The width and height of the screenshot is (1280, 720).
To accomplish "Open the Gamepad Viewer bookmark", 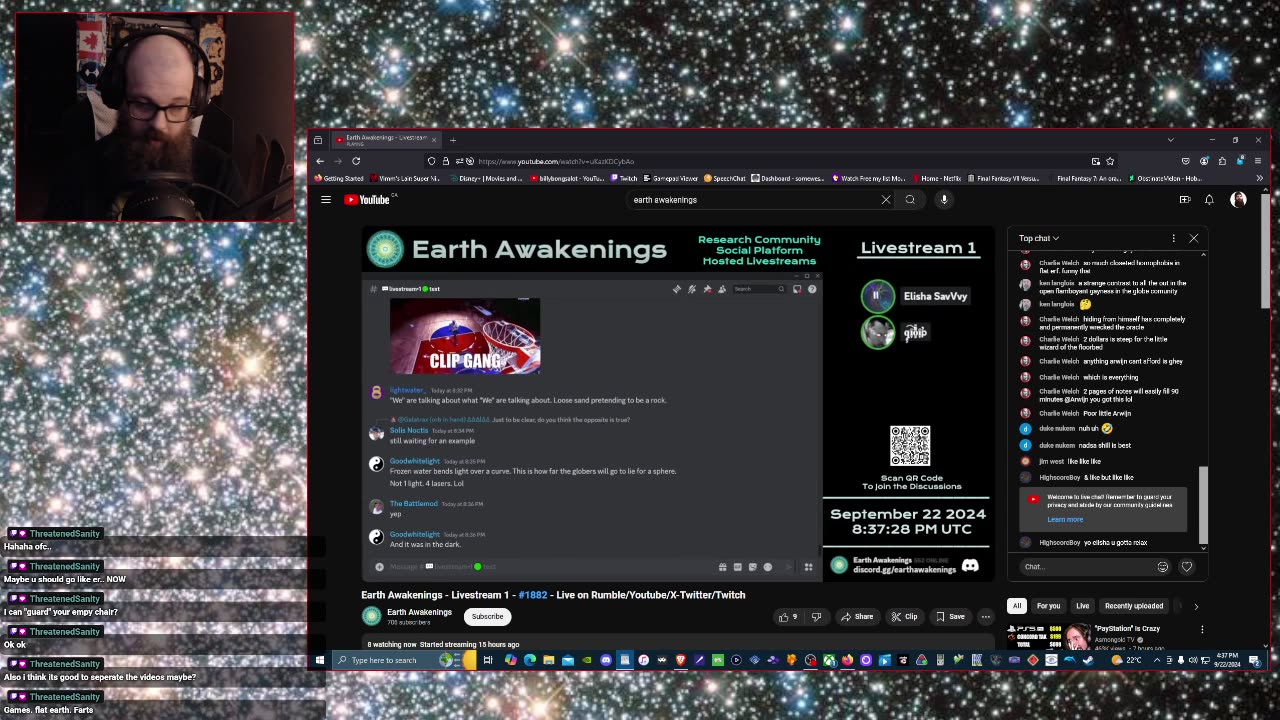I will click(671, 178).
